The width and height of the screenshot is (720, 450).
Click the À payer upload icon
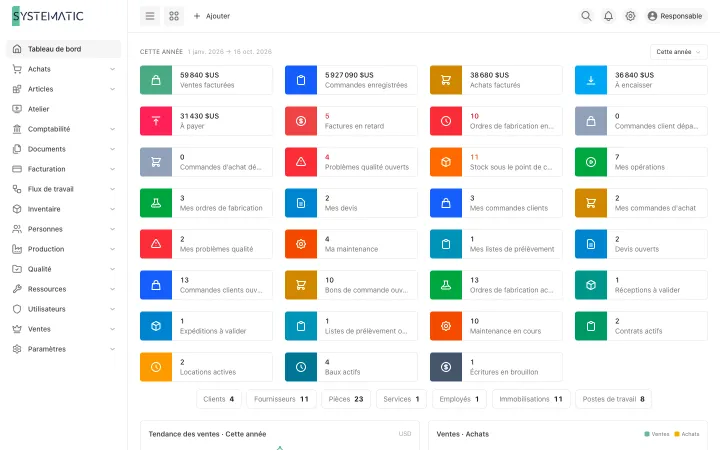tap(156, 121)
